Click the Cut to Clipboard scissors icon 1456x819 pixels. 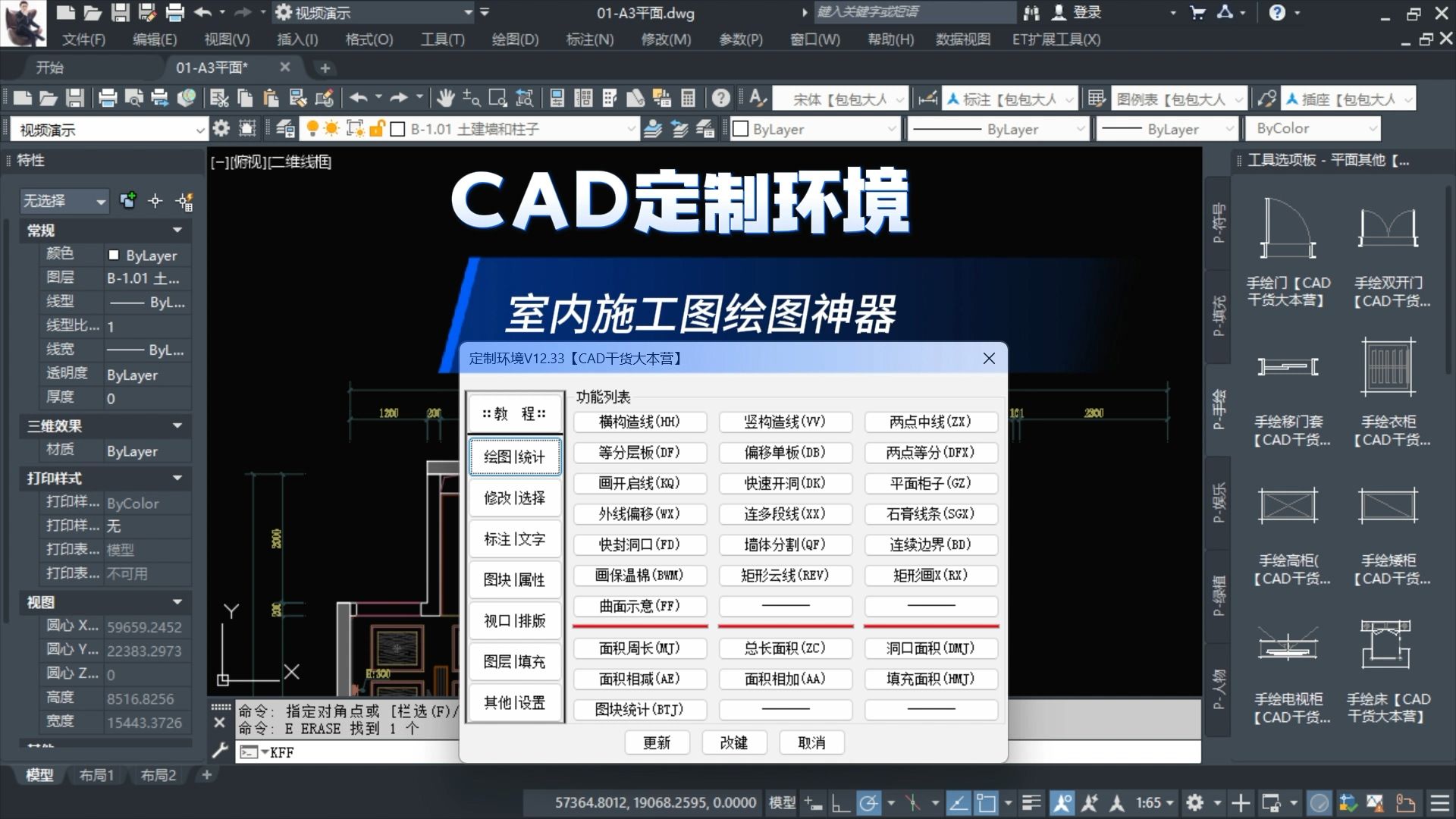click(x=219, y=98)
